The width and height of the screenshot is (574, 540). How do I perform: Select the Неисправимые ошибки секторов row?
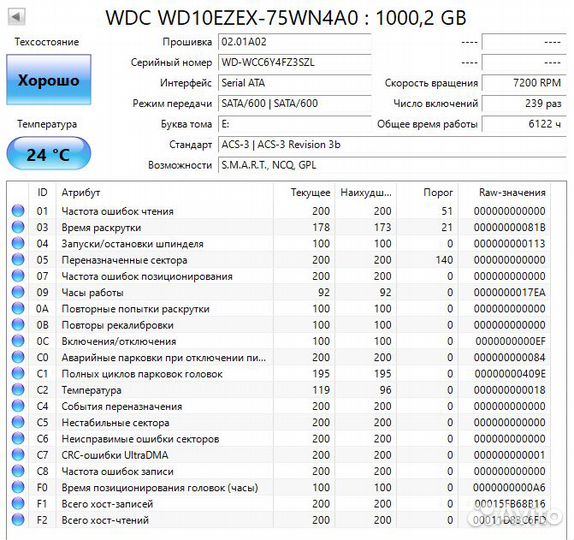point(279,438)
